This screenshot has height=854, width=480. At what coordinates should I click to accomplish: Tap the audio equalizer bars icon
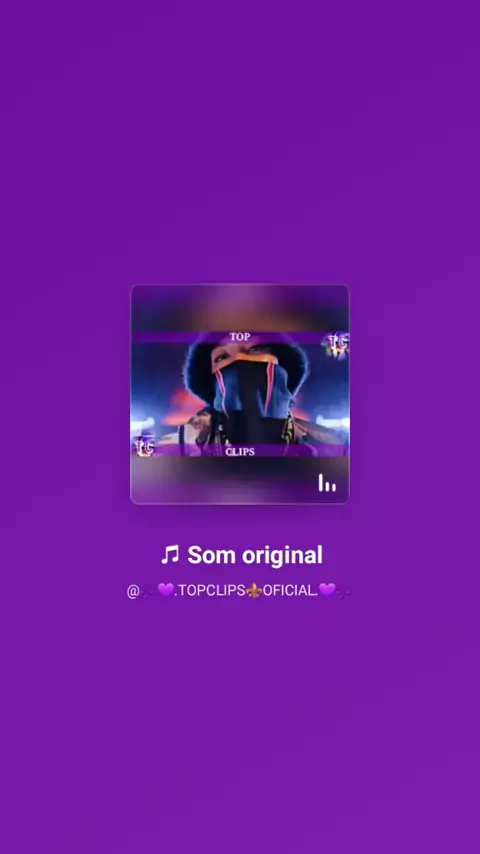pos(327,483)
